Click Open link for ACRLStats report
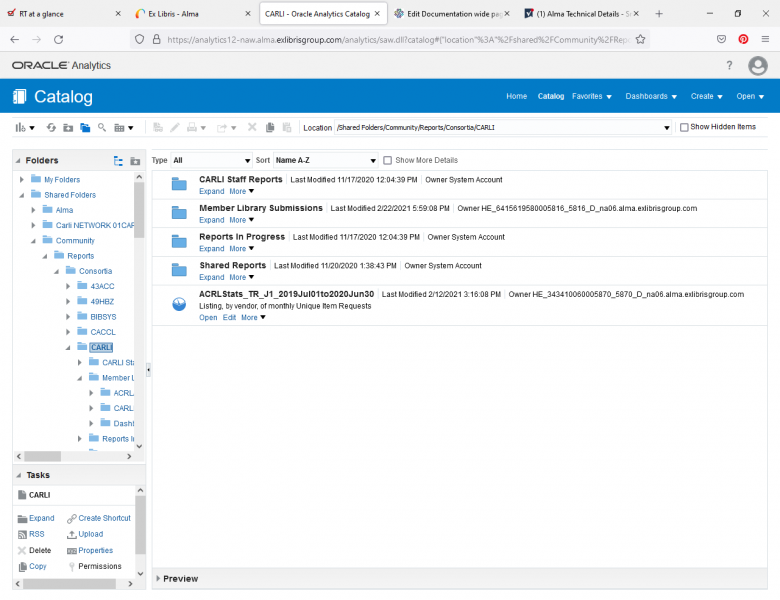The height and width of the screenshot is (600, 780). pos(208,317)
